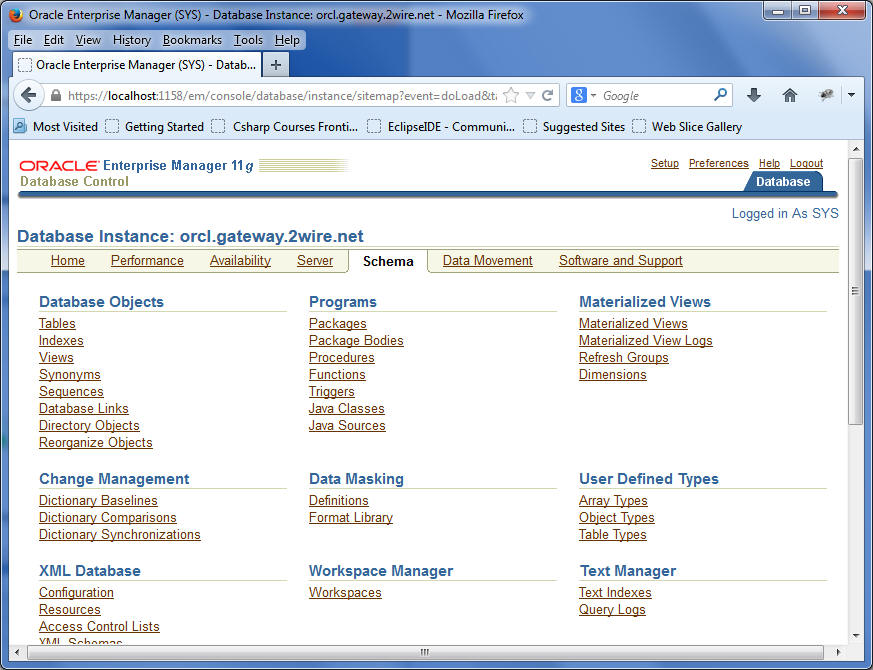Click the Google search engine icon
This screenshot has height=670, width=873.
point(578,95)
